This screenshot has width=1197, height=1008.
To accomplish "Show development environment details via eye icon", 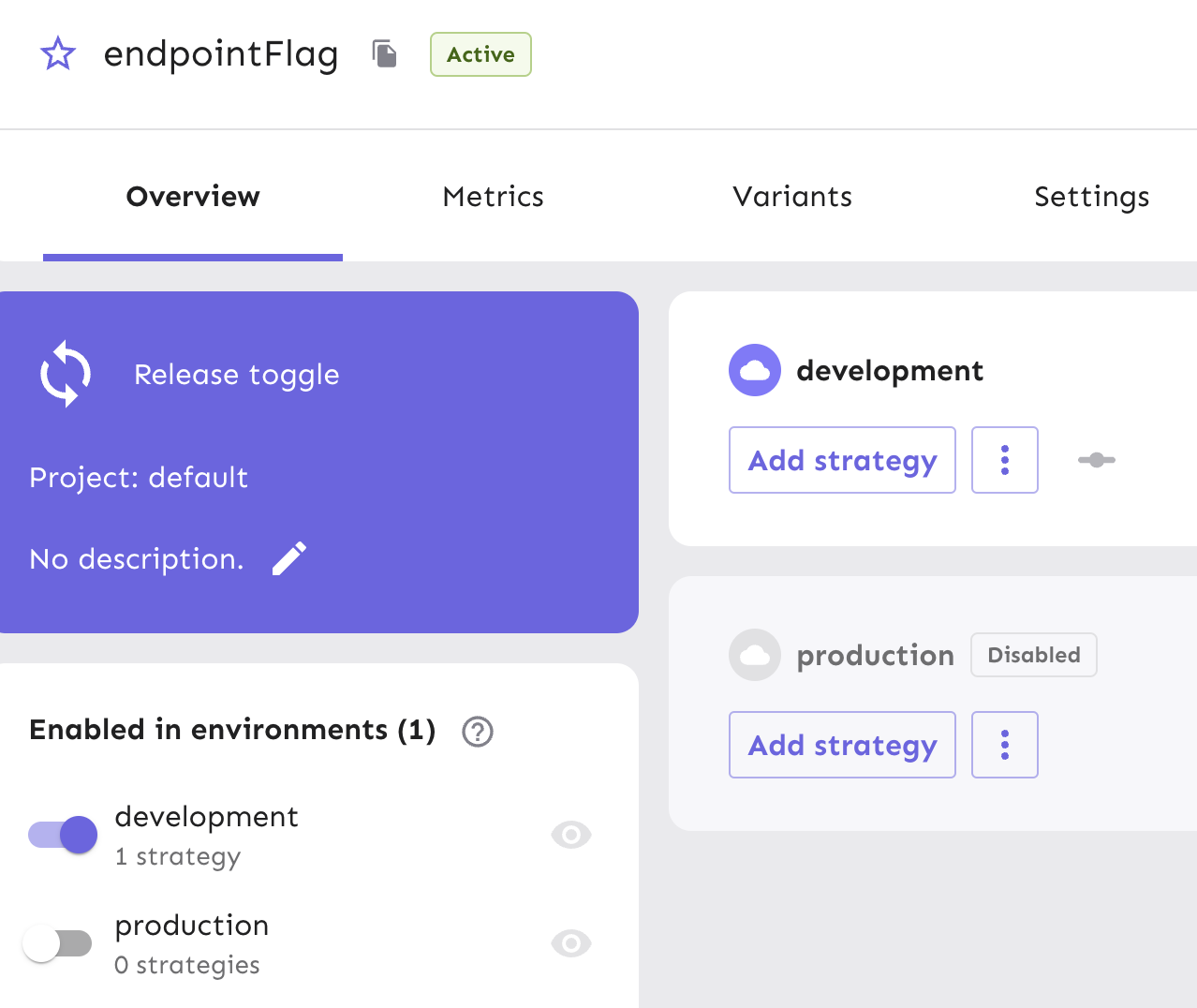I will pos(570,834).
